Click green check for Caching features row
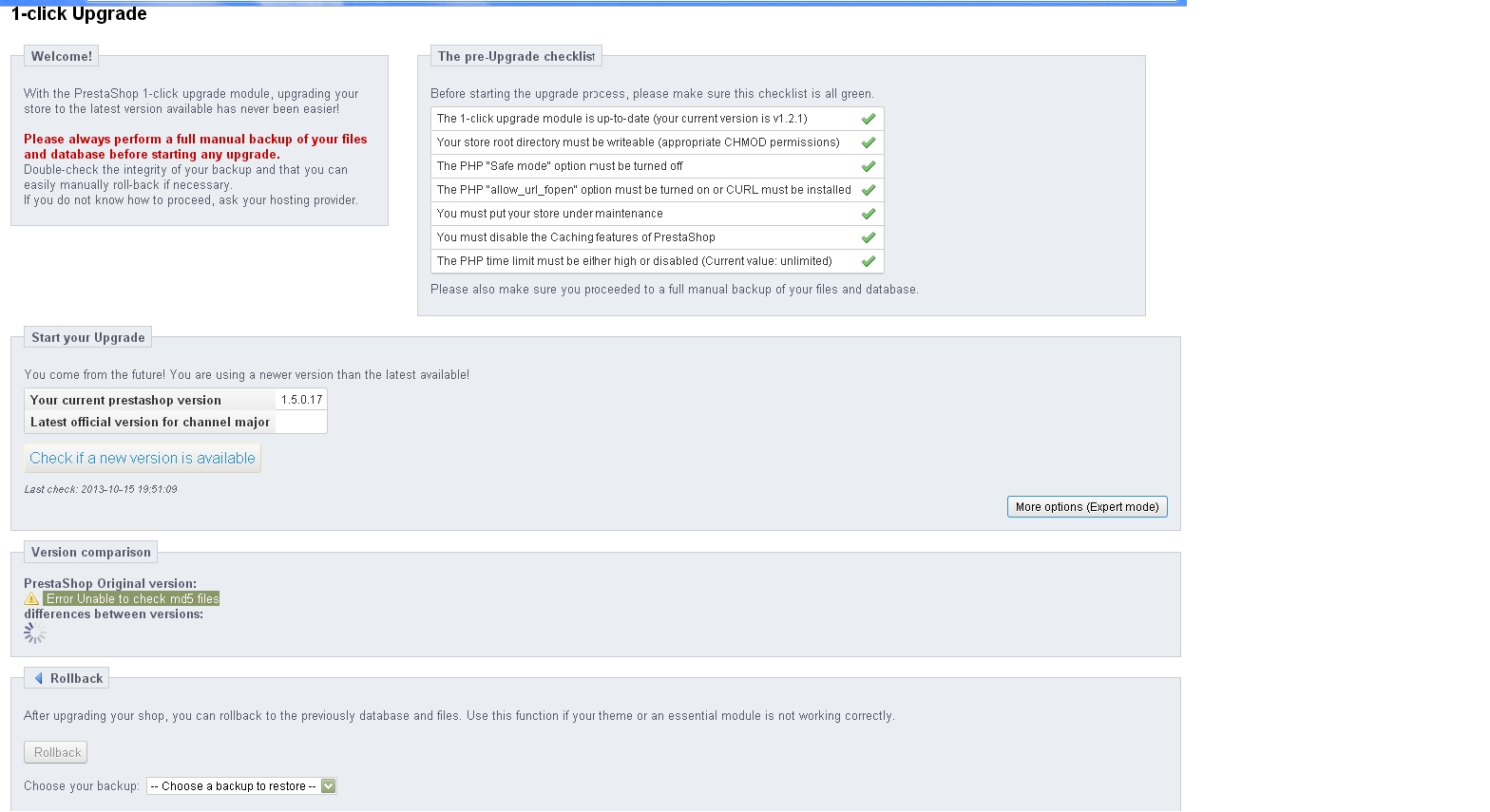Screen dimensions: 1490x812 868,237
